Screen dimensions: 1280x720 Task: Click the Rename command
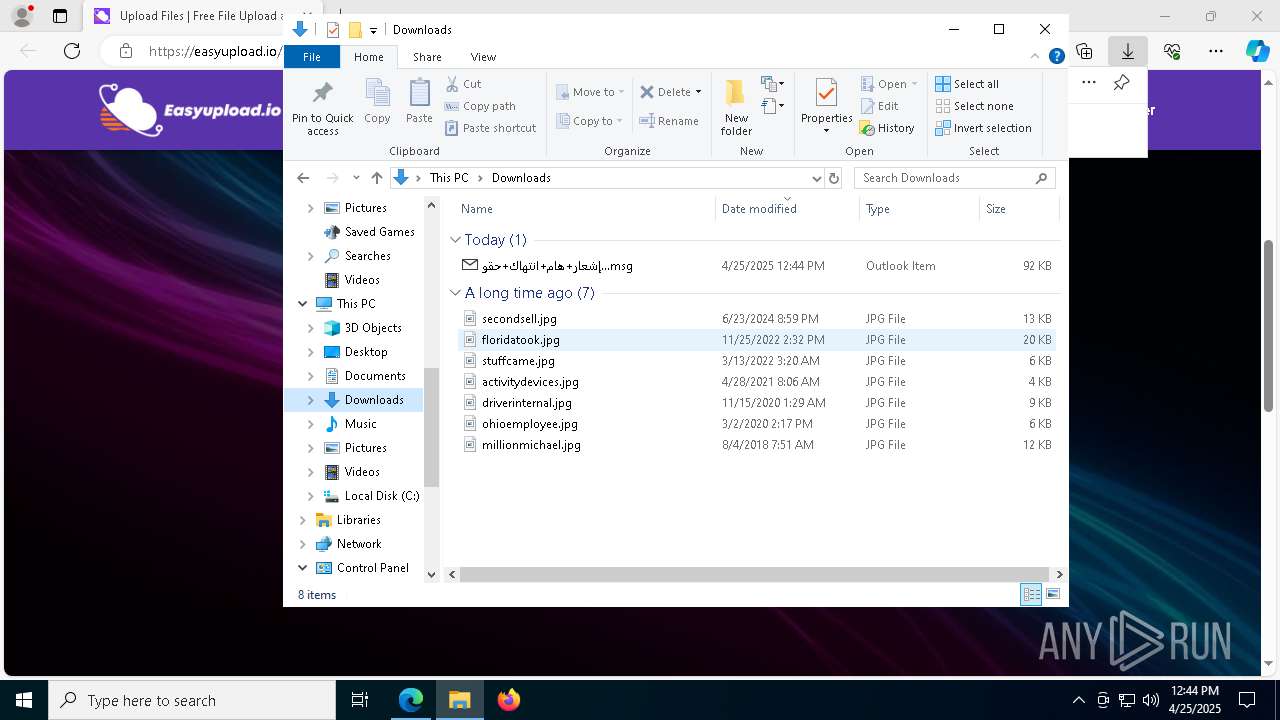(x=669, y=121)
